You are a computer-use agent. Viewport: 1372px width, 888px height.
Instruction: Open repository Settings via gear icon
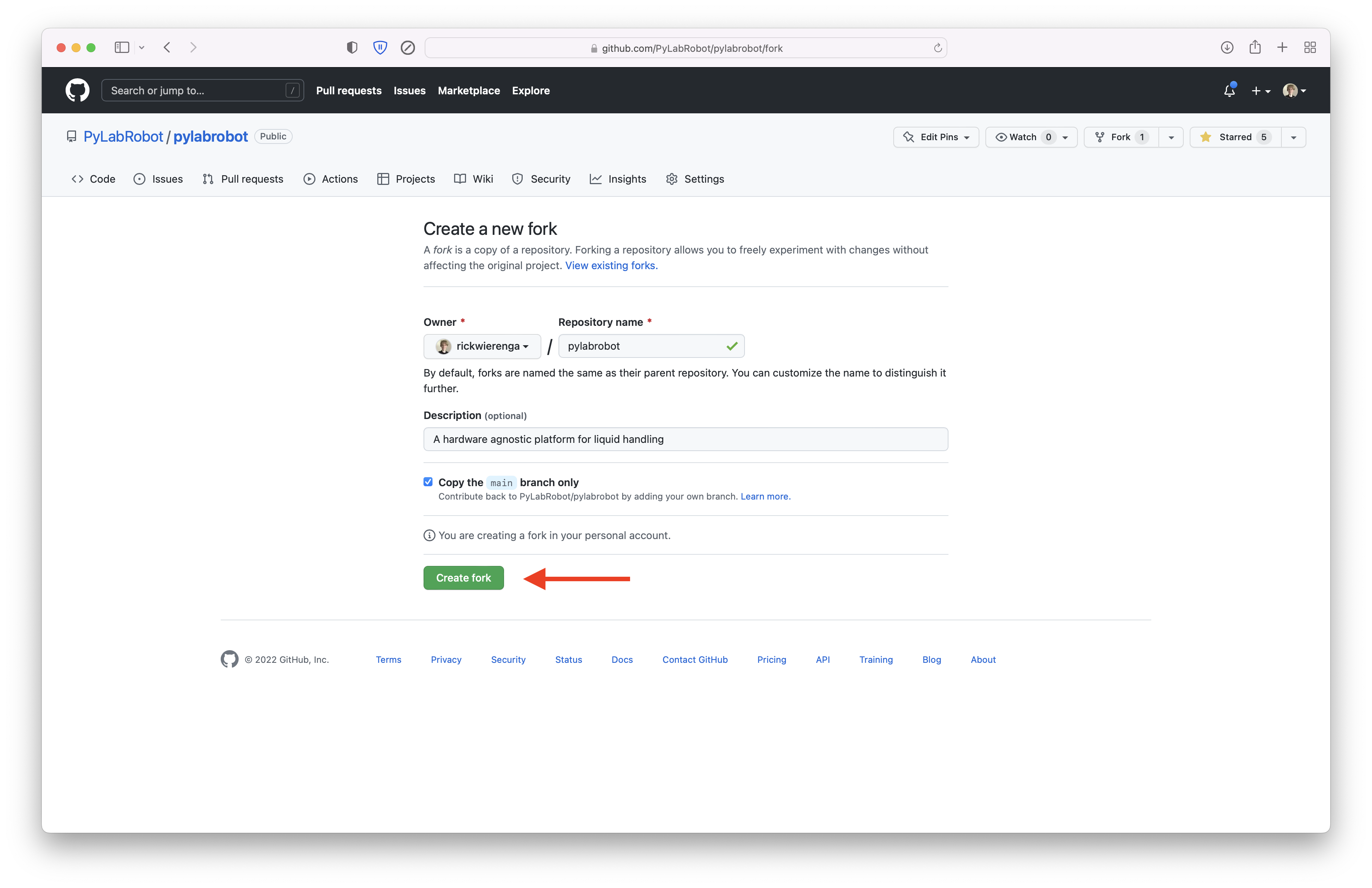click(x=672, y=179)
